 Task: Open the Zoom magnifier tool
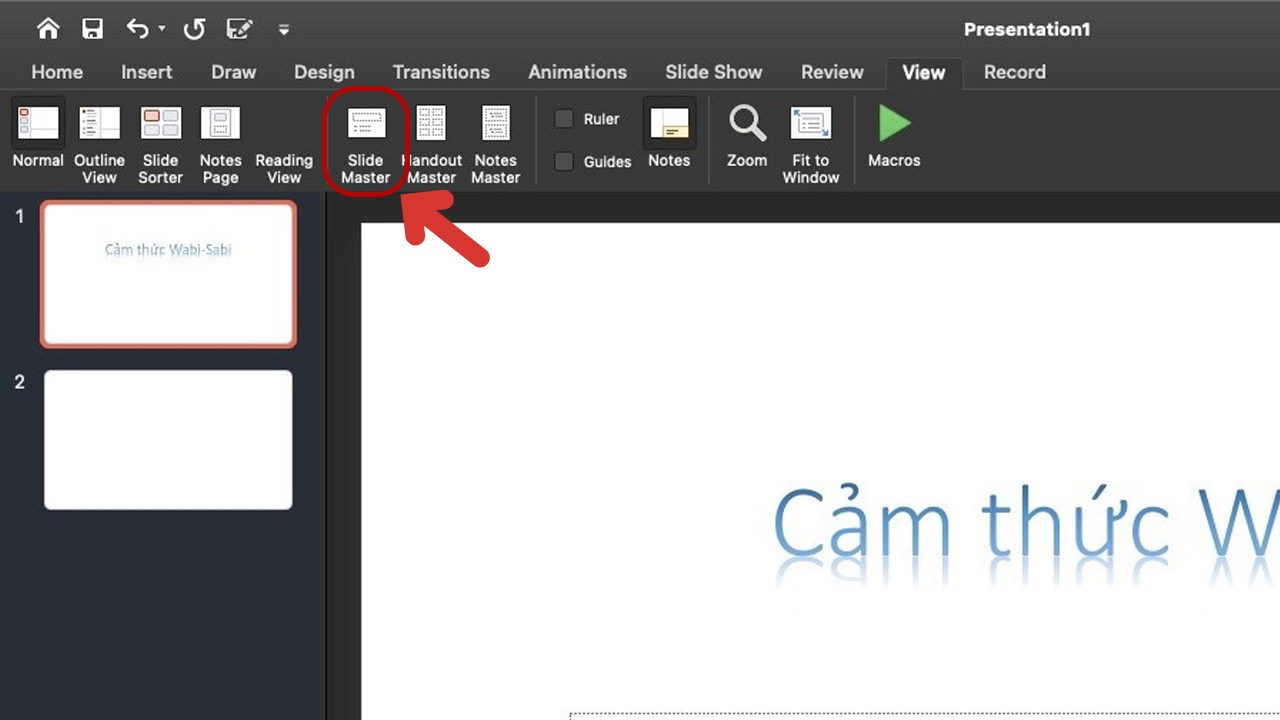(747, 137)
